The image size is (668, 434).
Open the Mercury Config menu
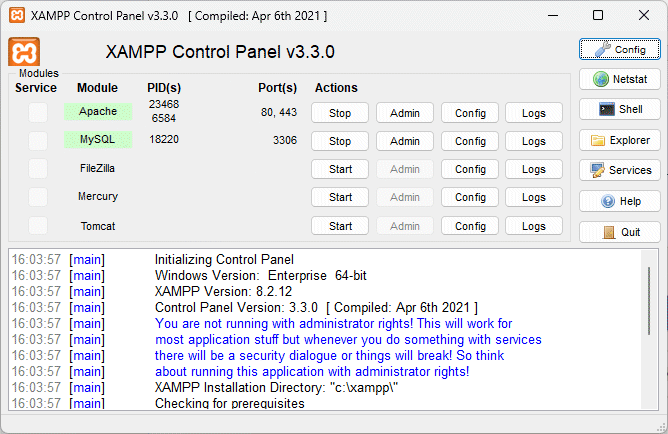pyautogui.click(x=470, y=197)
